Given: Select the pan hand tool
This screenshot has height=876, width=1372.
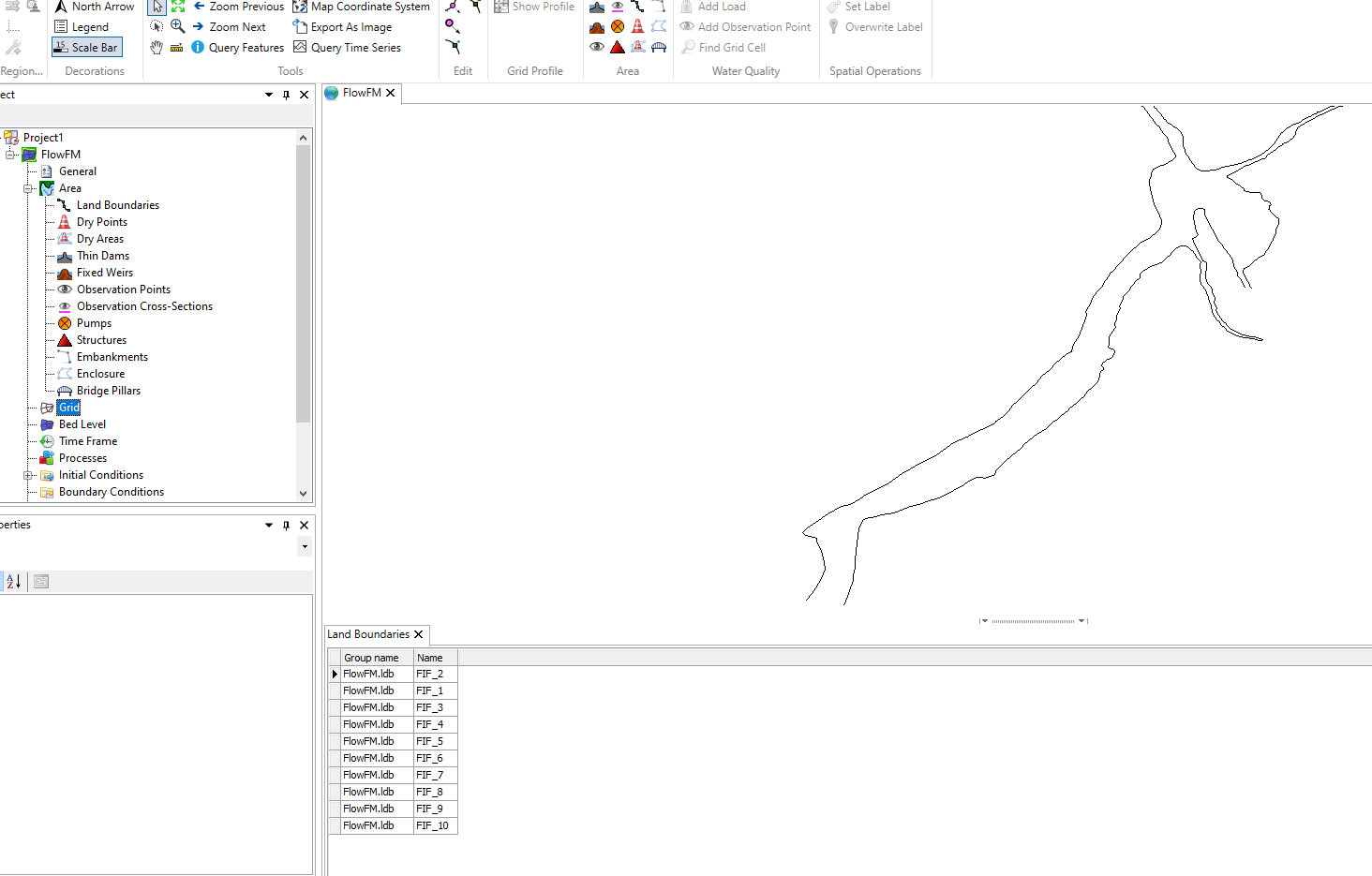Looking at the screenshot, I should [157, 48].
